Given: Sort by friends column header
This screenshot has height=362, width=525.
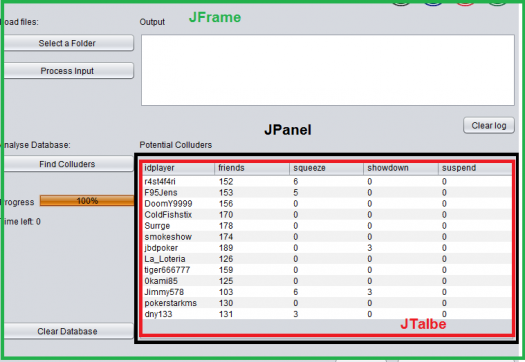Looking at the screenshot, I should point(252,168).
